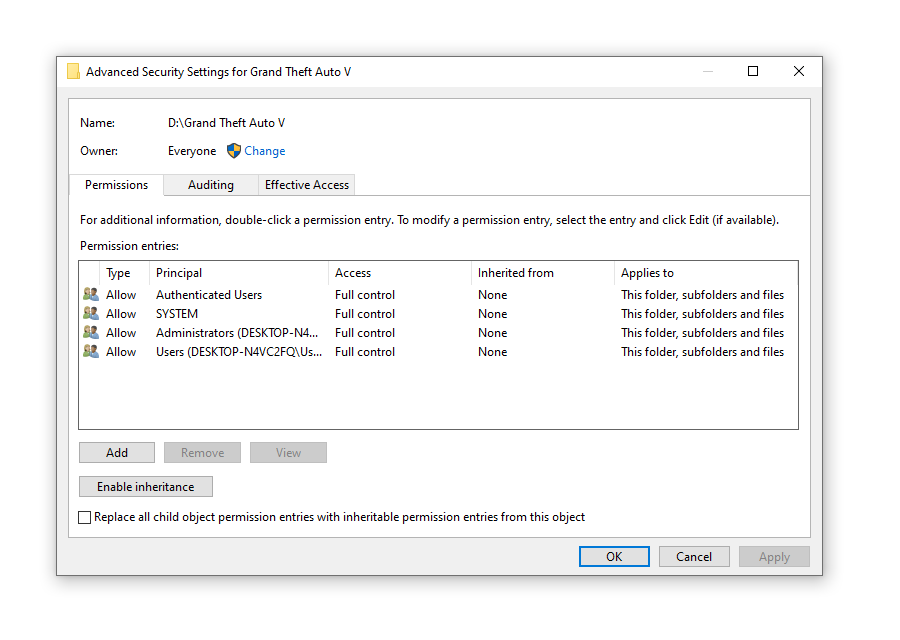Click the Remove button

coord(203,452)
